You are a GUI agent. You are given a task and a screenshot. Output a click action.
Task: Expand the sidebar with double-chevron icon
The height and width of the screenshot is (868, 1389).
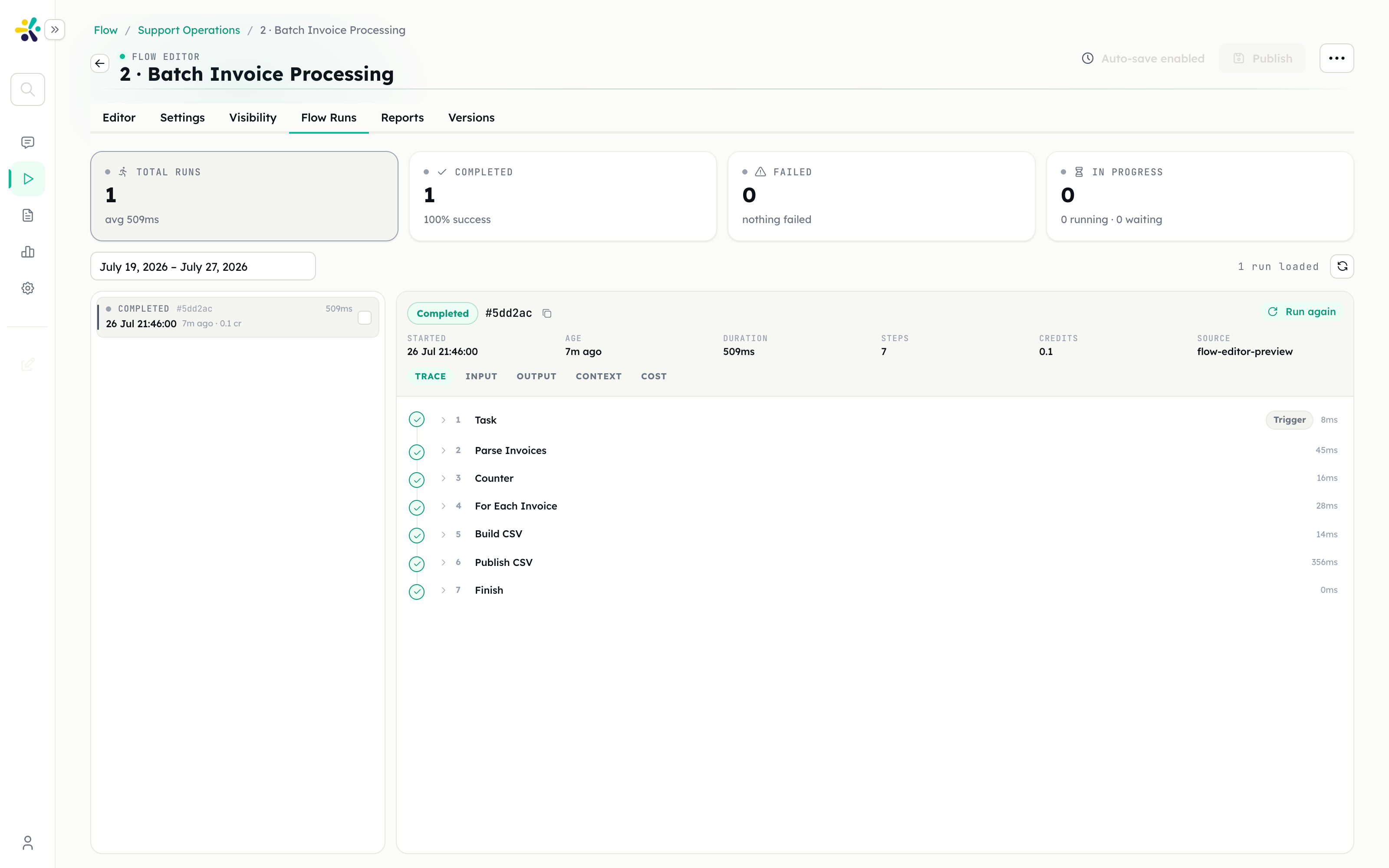point(55,29)
